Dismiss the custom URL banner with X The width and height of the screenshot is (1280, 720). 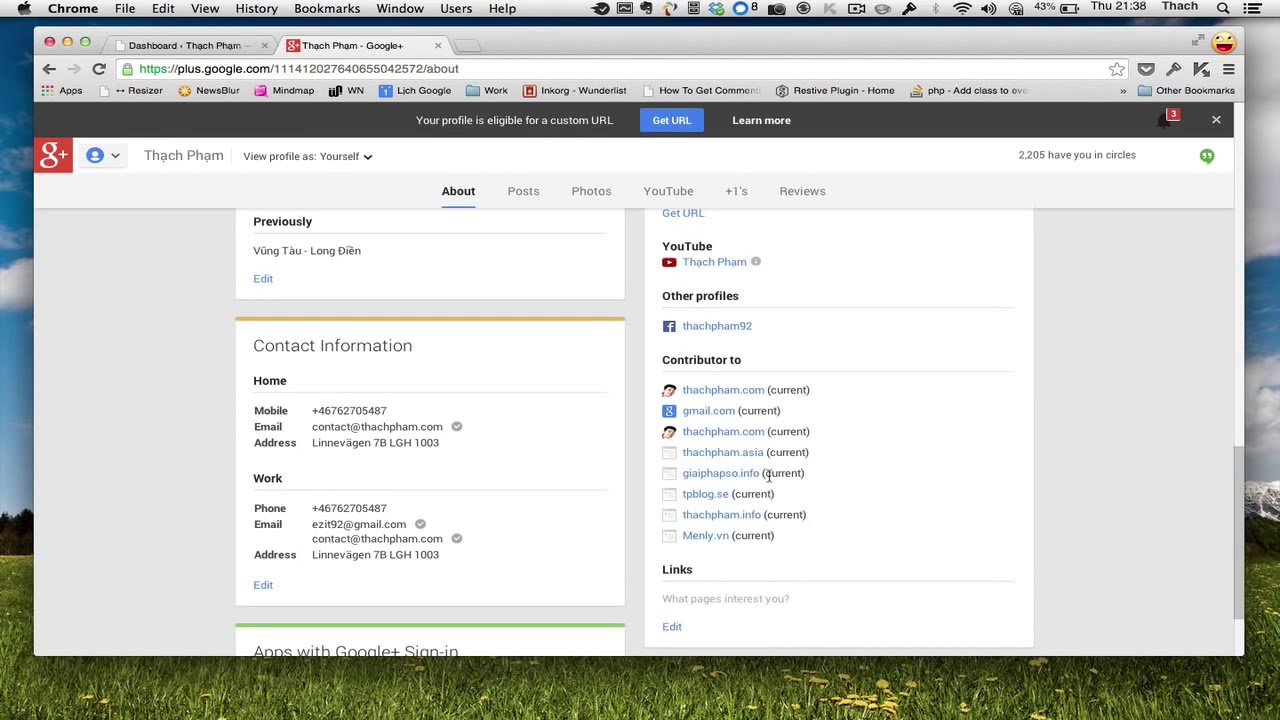coord(1216,120)
